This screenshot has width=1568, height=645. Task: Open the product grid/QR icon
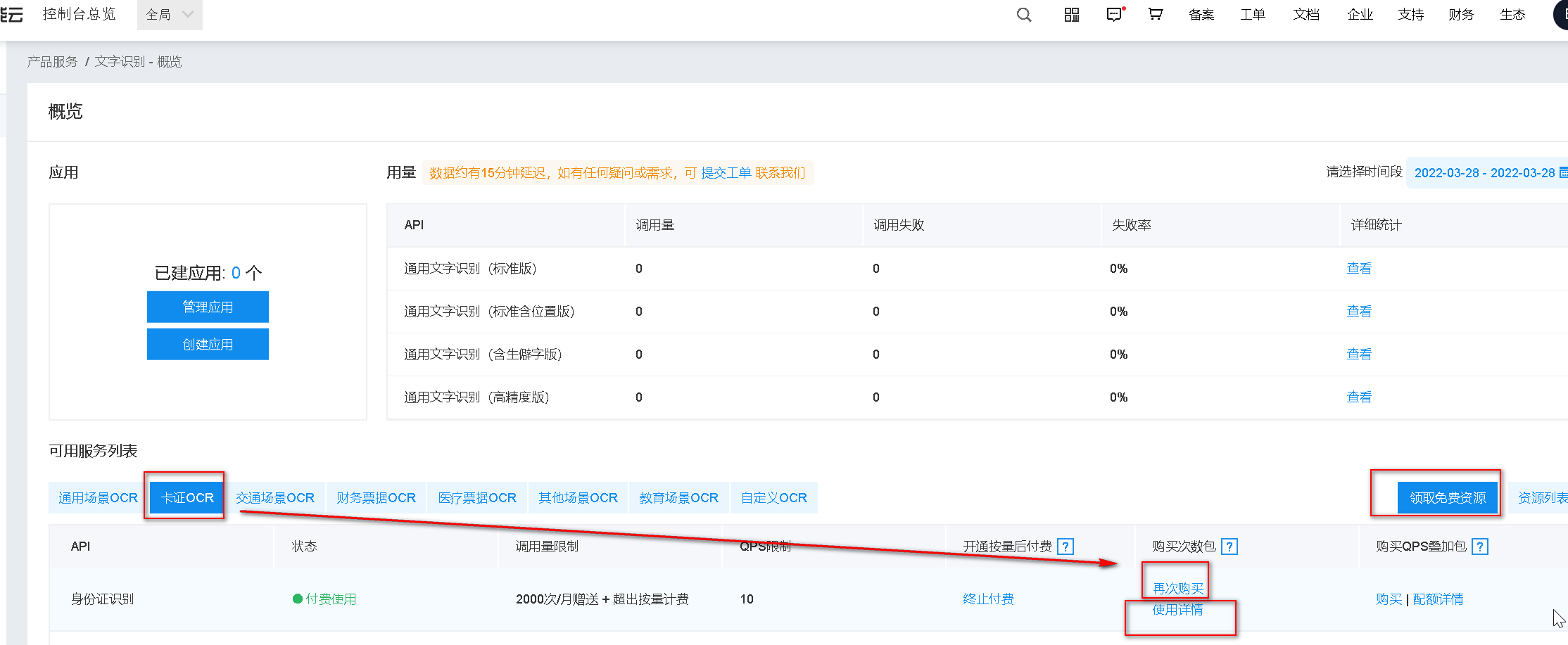1072,15
